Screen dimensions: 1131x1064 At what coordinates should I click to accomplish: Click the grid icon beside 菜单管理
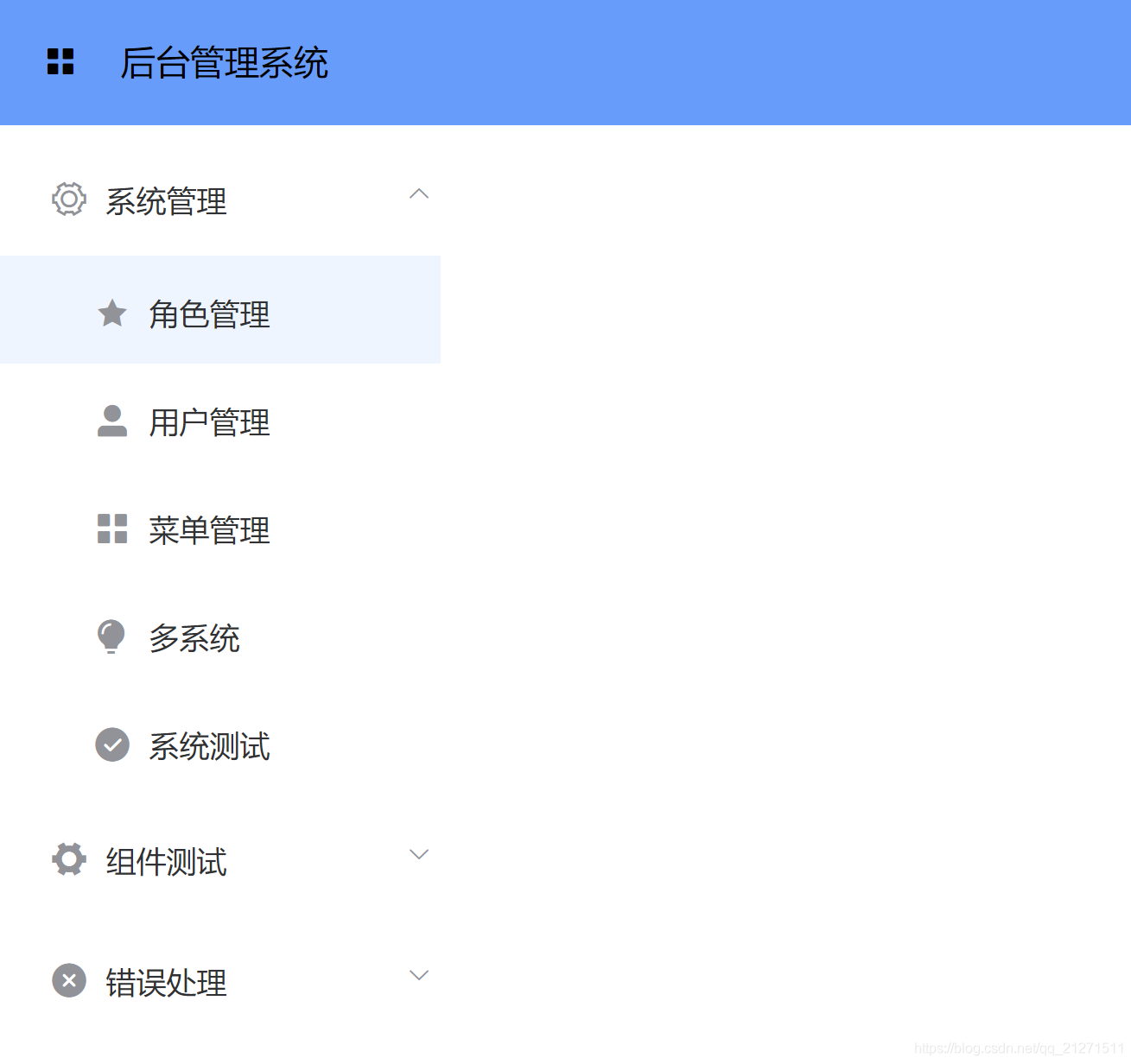pyautogui.click(x=111, y=529)
